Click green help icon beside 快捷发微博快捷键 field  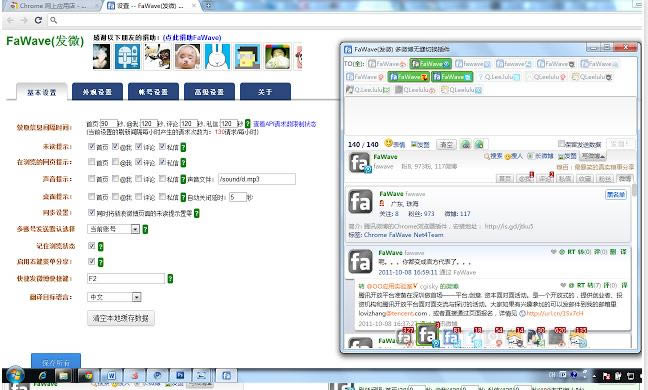(170, 279)
